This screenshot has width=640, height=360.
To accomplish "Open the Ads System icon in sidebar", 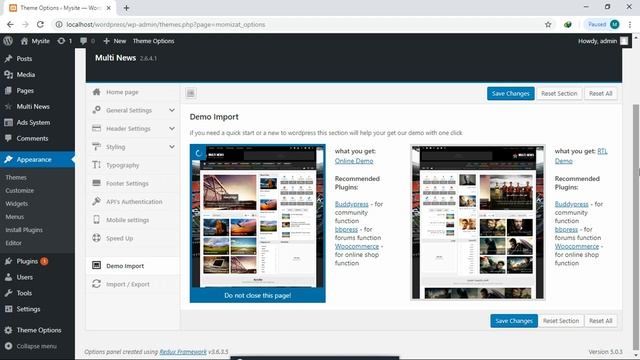I will pyautogui.click(x=8, y=122).
